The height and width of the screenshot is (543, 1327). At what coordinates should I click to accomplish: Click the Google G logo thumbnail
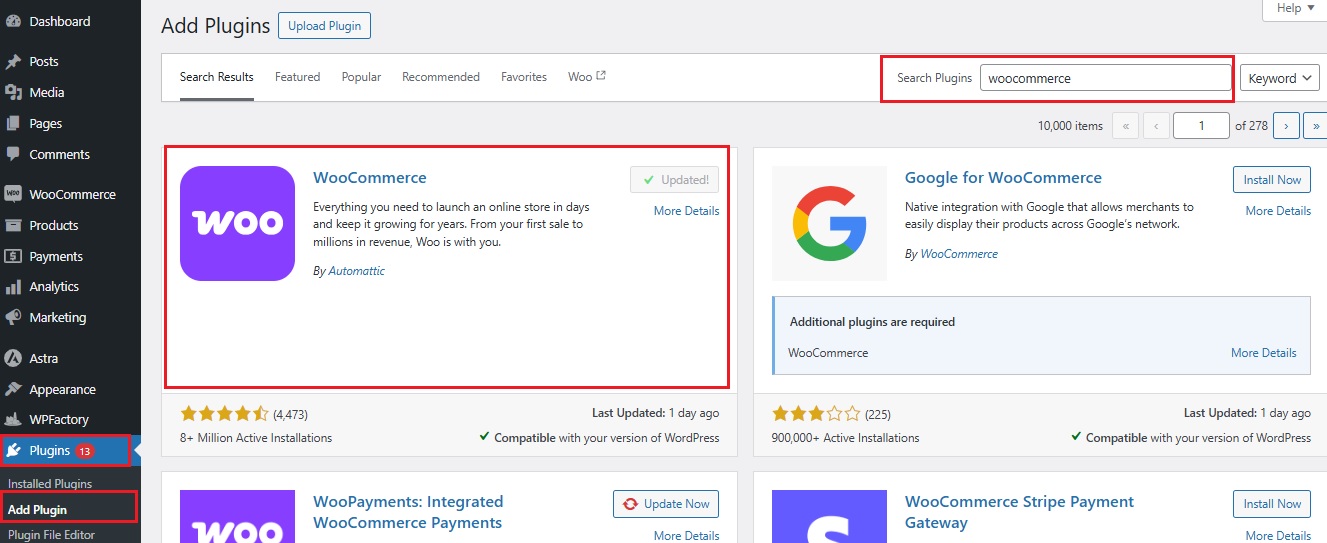(x=829, y=223)
